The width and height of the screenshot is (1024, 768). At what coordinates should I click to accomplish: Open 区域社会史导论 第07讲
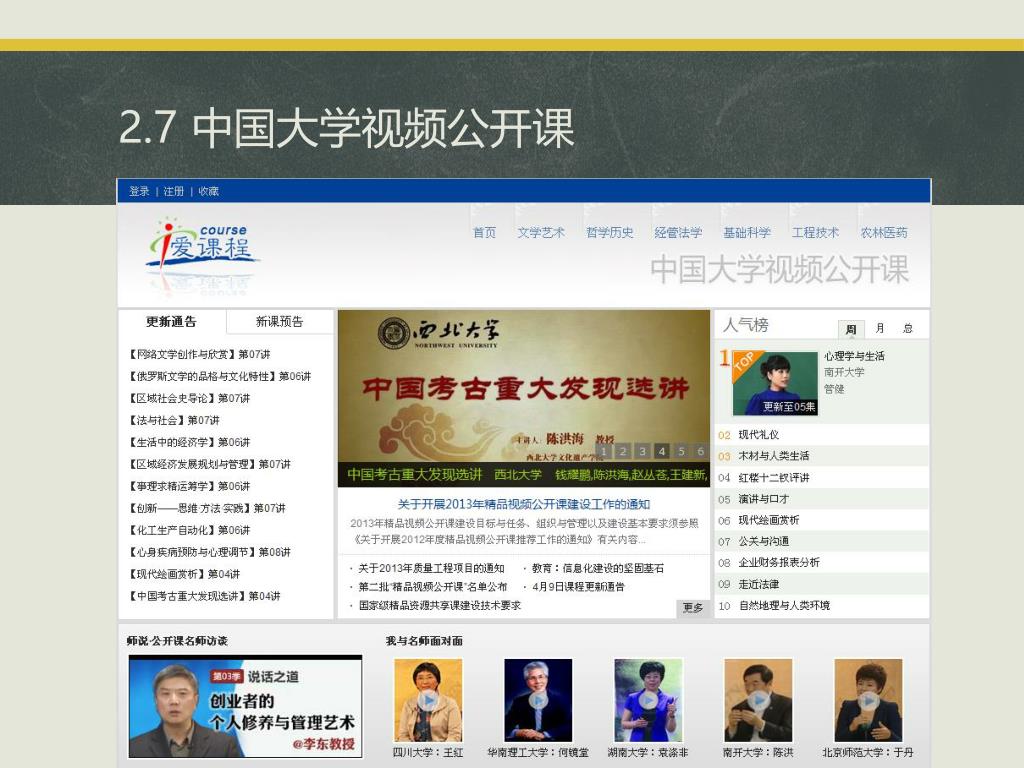(x=189, y=398)
